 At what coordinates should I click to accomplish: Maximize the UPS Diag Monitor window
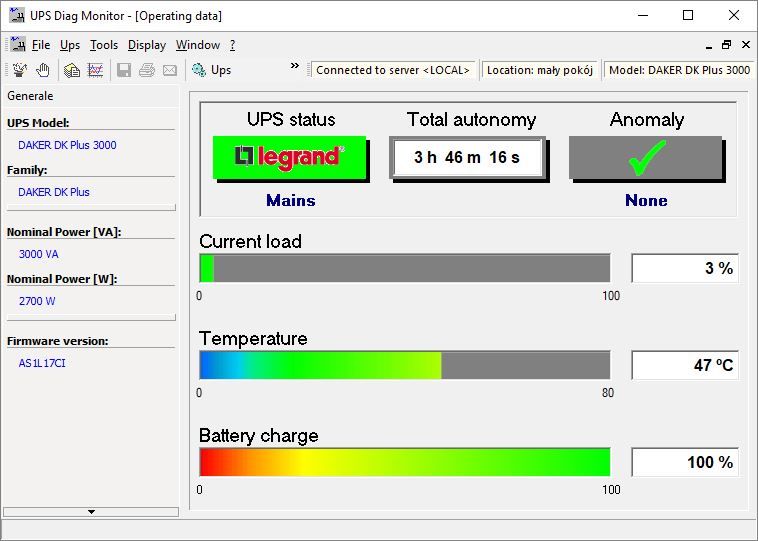coord(688,15)
